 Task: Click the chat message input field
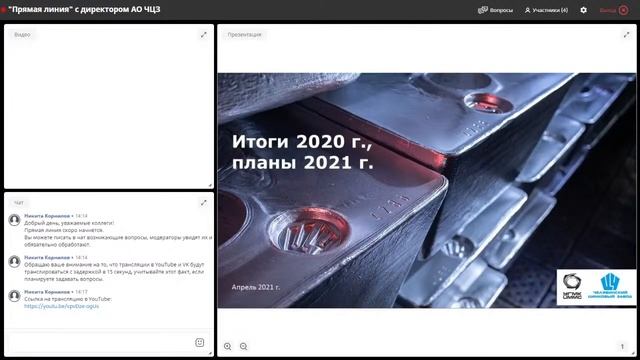point(101,342)
